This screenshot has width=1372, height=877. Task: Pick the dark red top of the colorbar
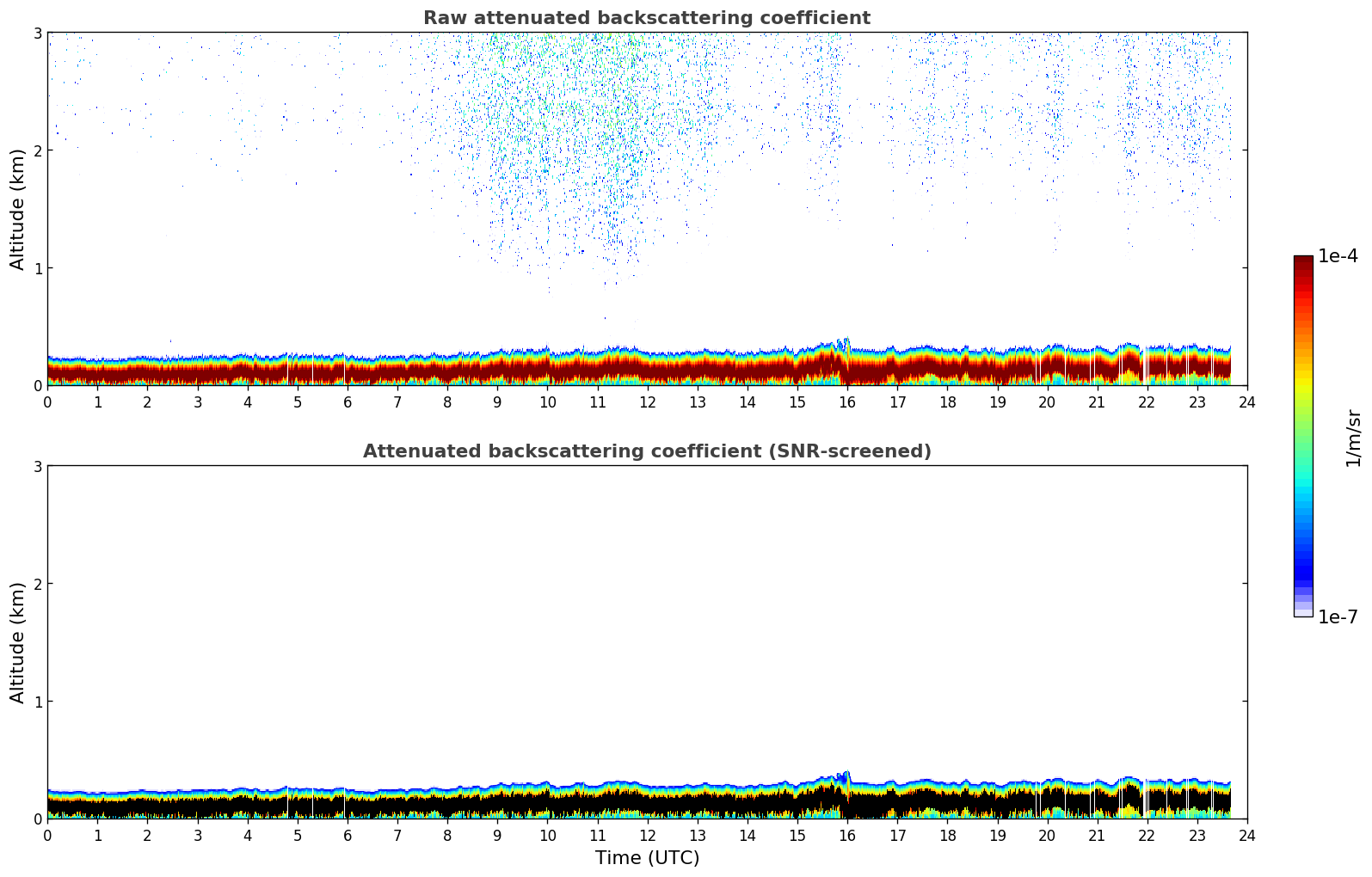point(1303,267)
